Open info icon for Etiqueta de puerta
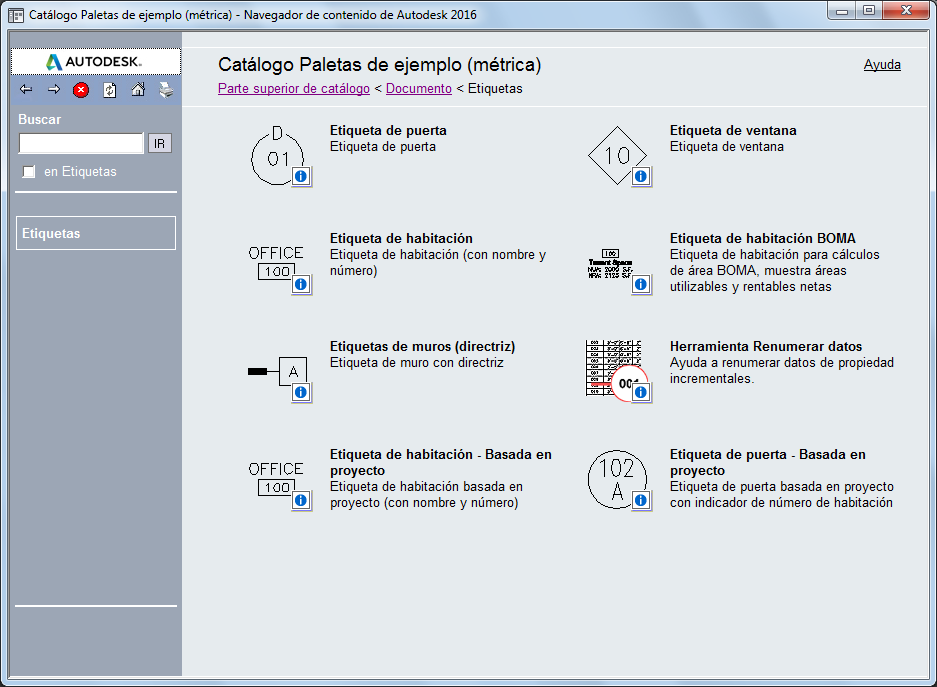Viewport: 937px width, 687px height. coord(301,176)
